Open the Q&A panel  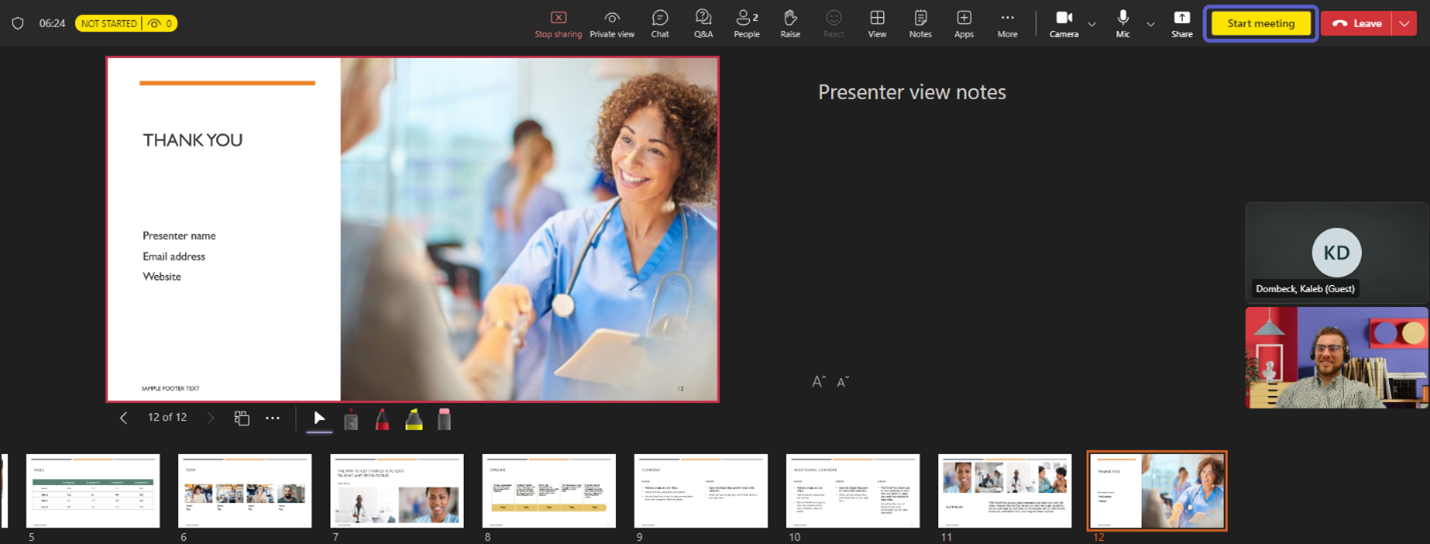703,24
